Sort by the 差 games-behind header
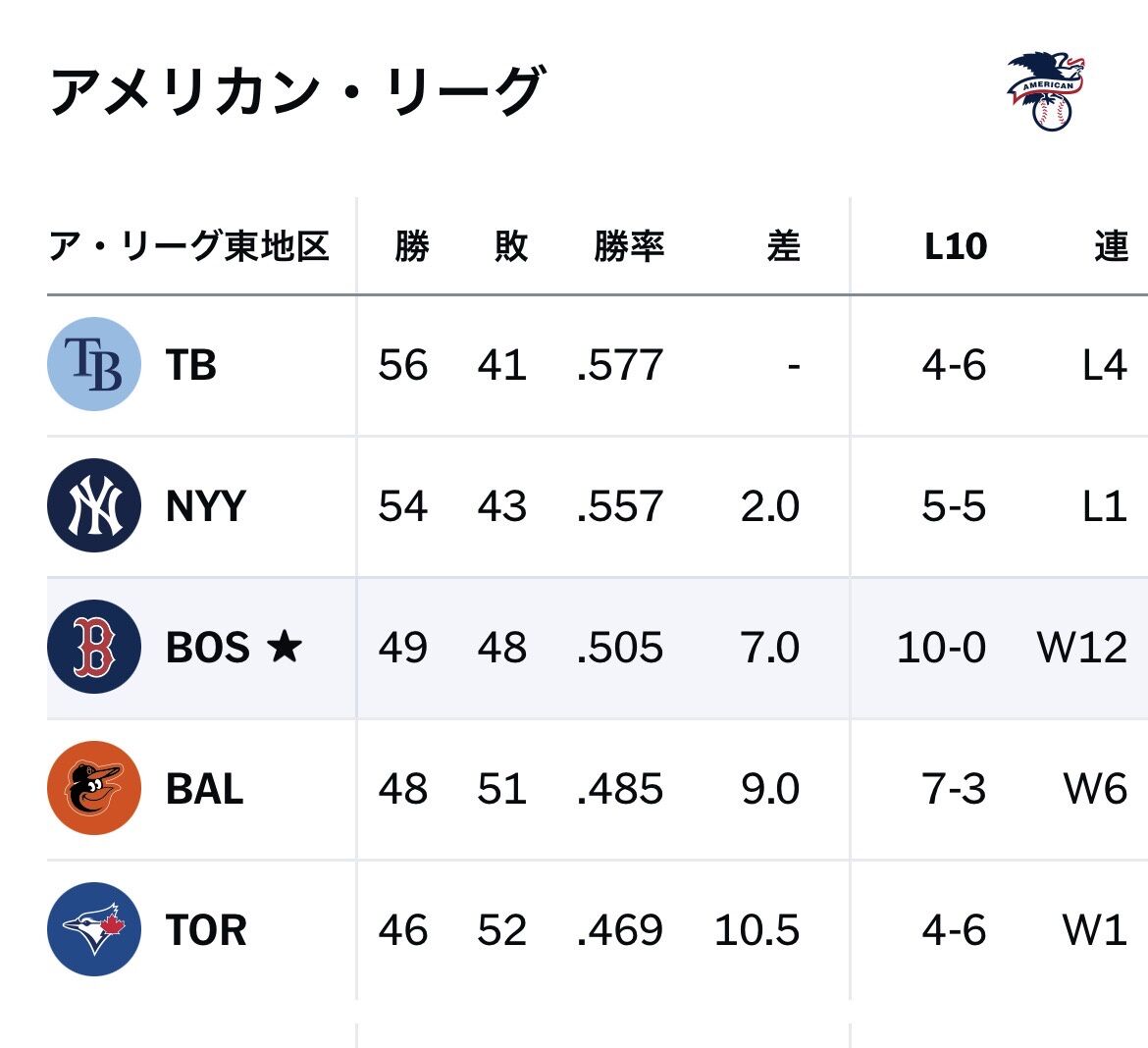 (783, 246)
